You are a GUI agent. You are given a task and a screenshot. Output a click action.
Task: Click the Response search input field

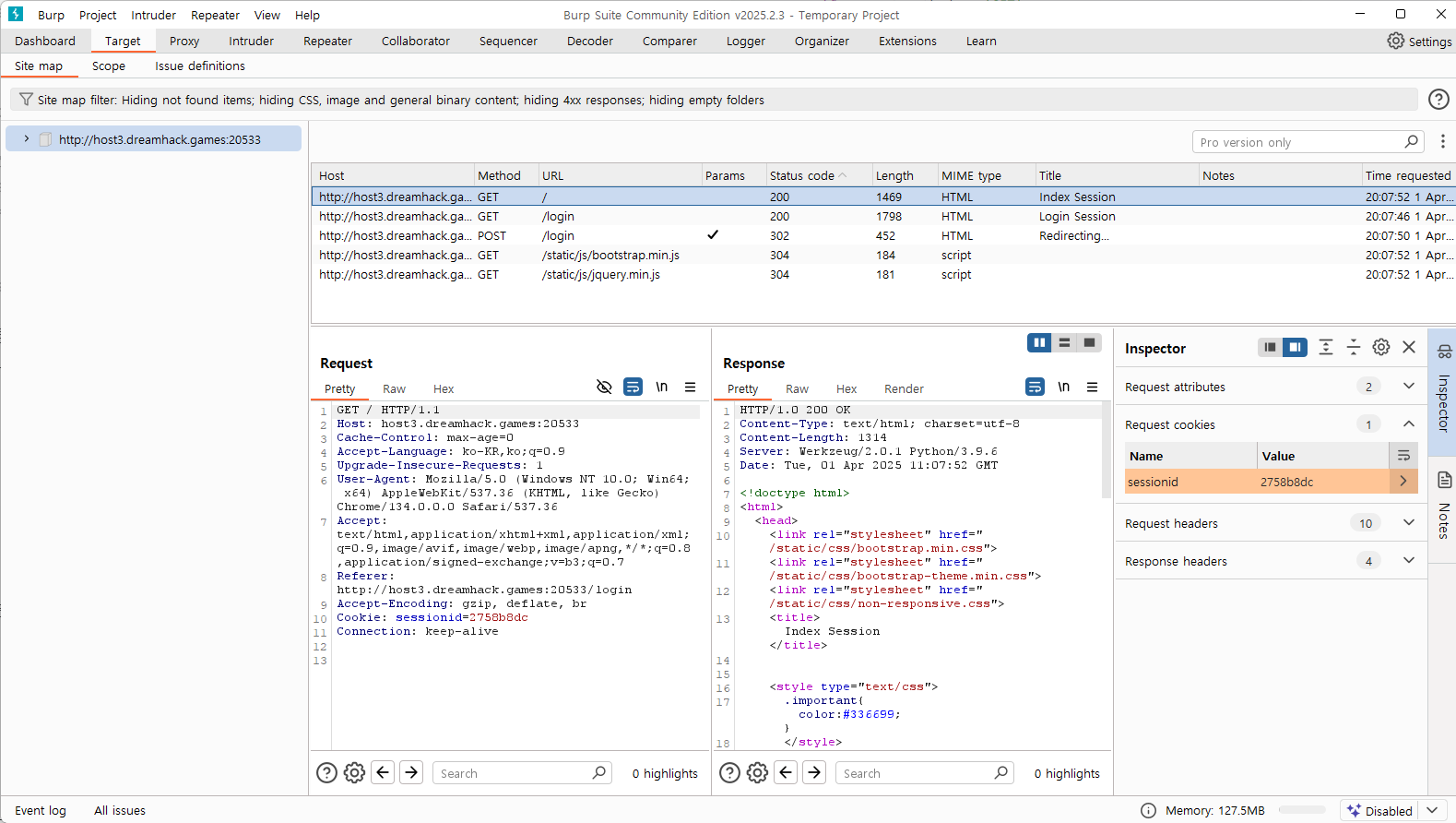point(913,773)
